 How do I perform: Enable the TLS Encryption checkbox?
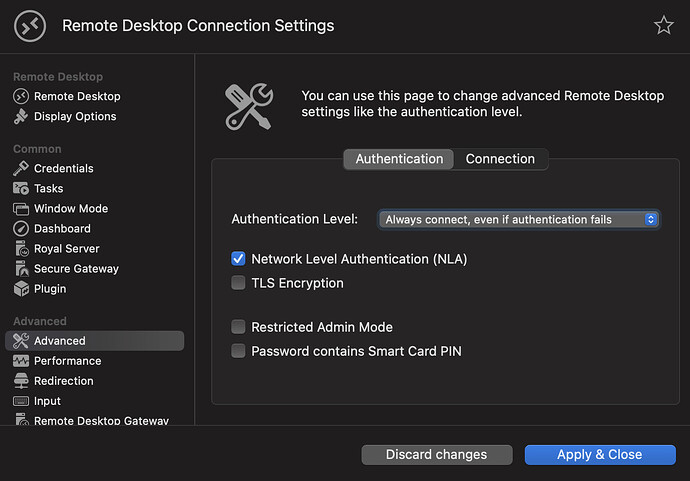(x=238, y=283)
